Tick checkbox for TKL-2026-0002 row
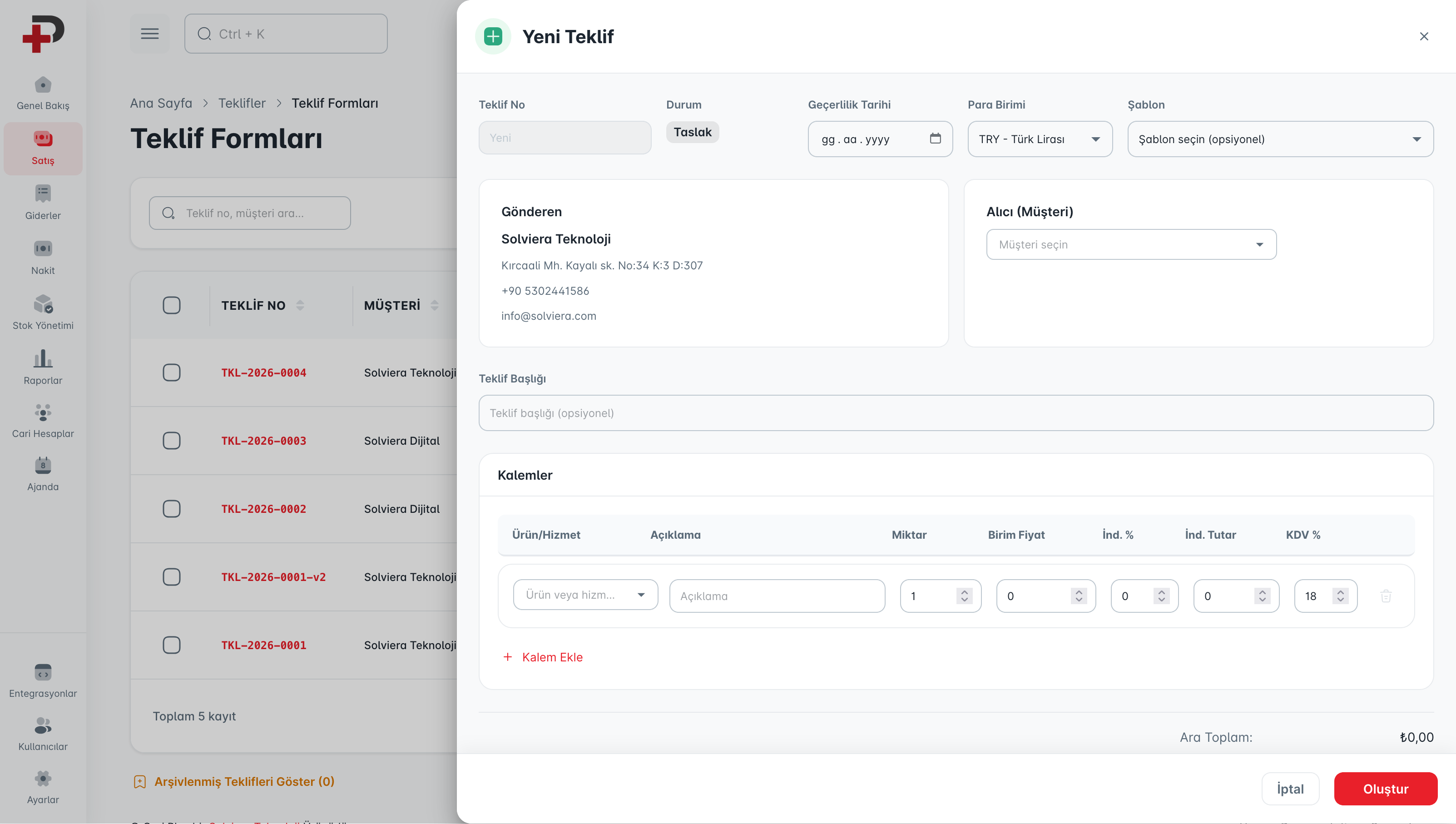This screenshot has width=1456, height=824. tap(171, 509)
